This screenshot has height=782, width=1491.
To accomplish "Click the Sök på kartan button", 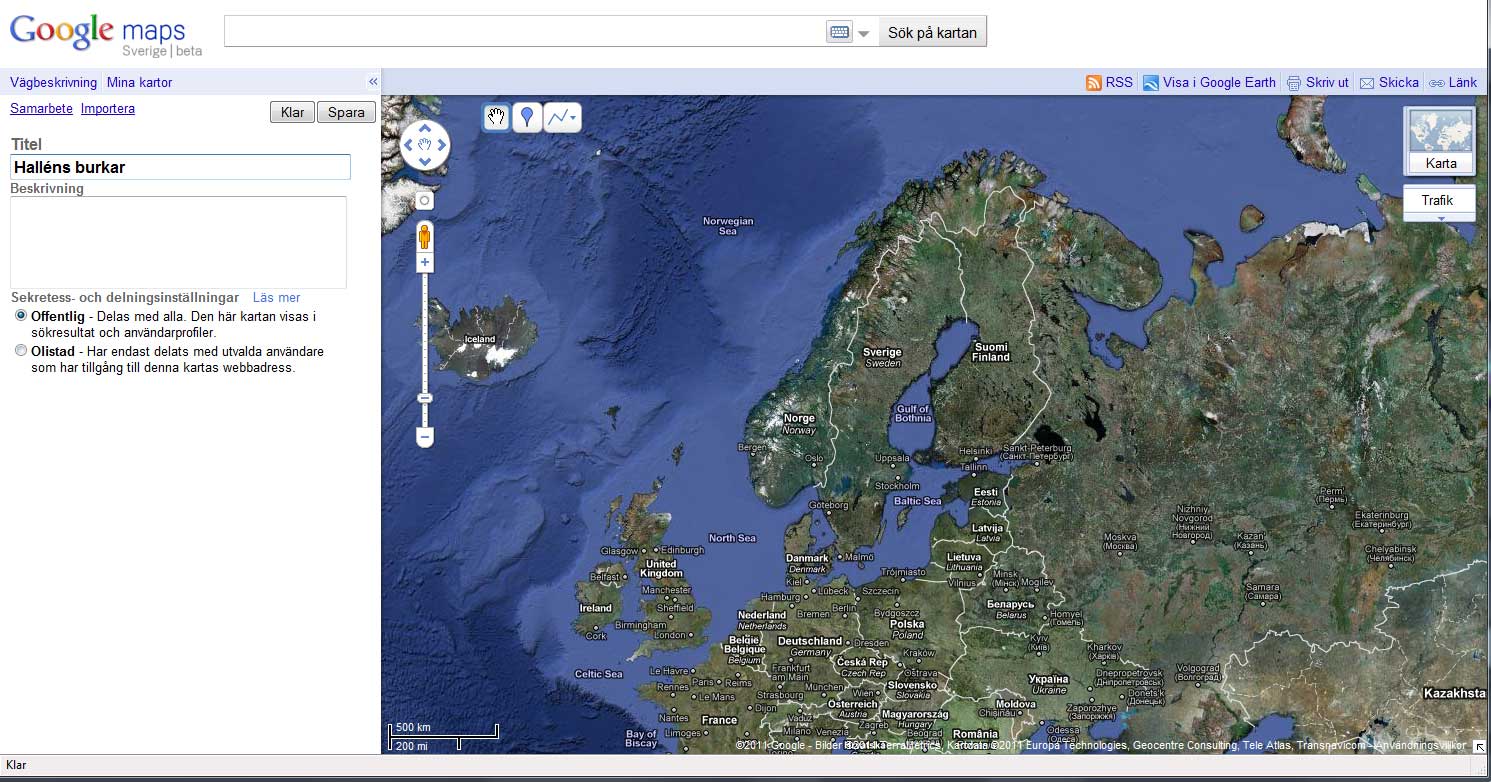I will coord(932,32).
